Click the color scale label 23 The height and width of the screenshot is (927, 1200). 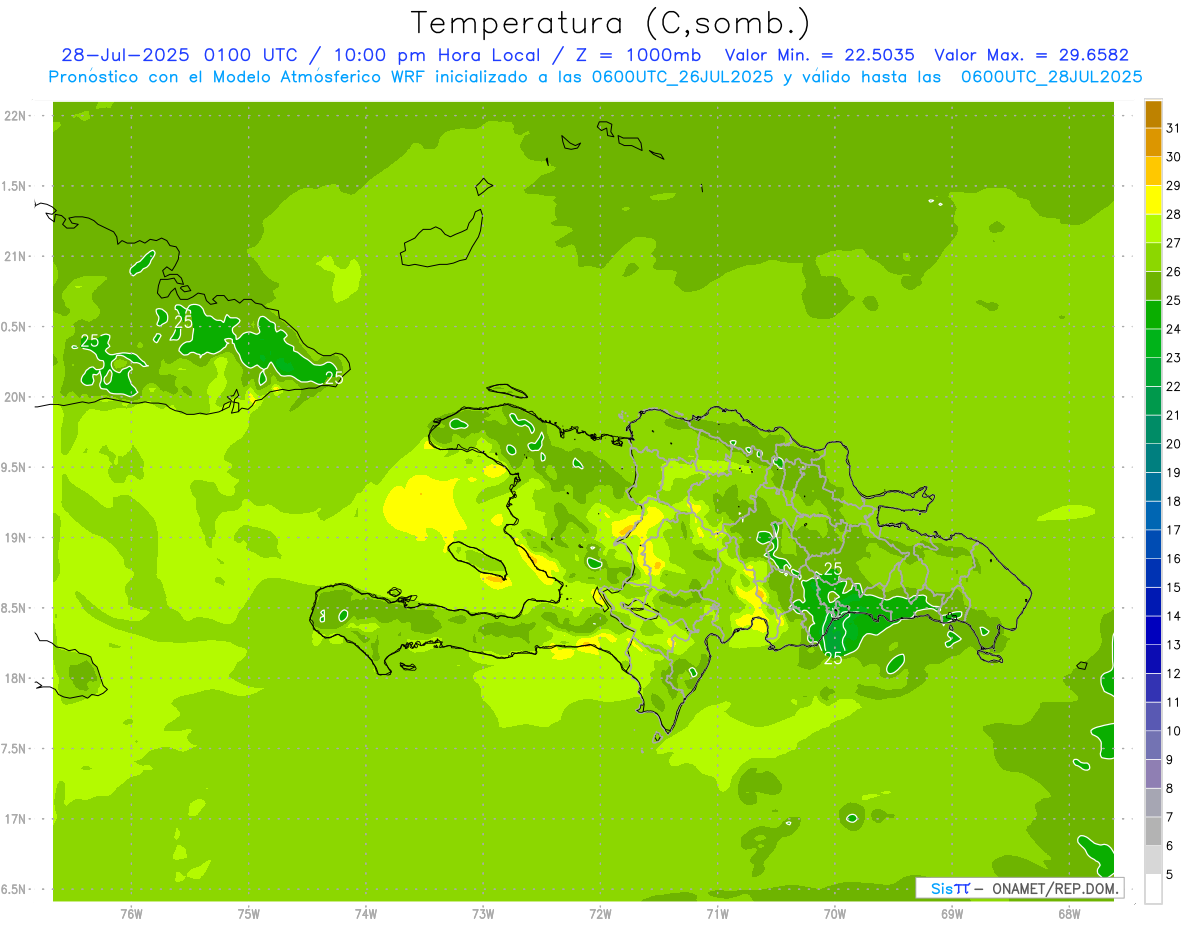(1174, 357)
